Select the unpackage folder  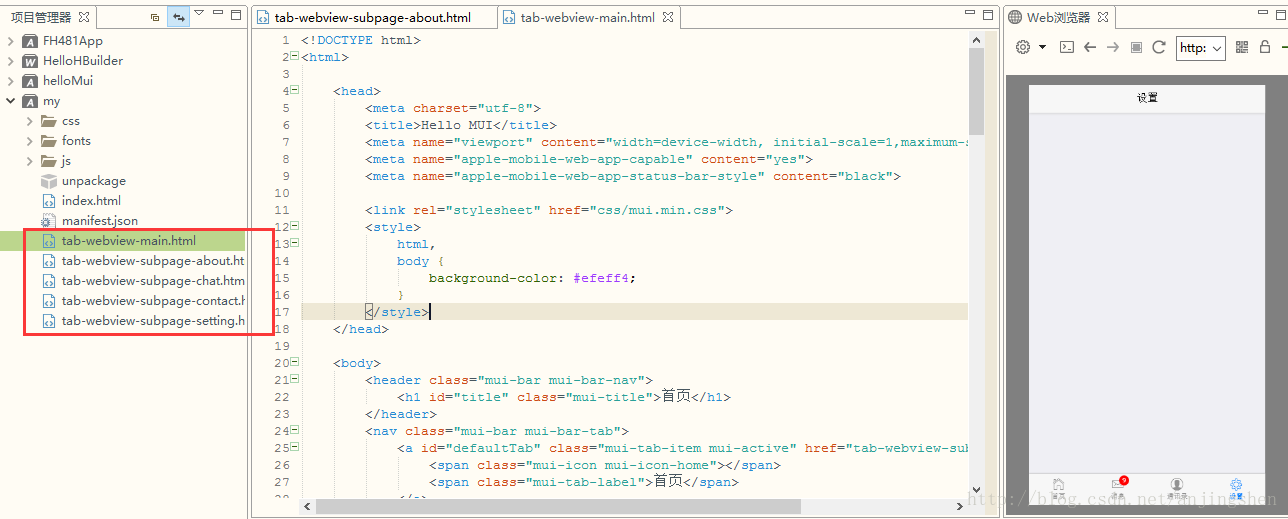click(94, 181)
